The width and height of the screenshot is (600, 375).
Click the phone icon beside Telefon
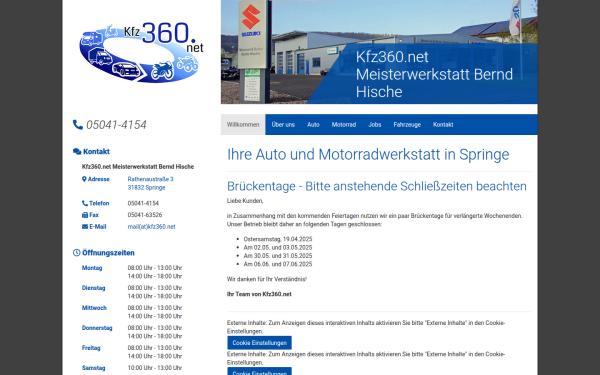pyautogui.click(x=85, y=203)
